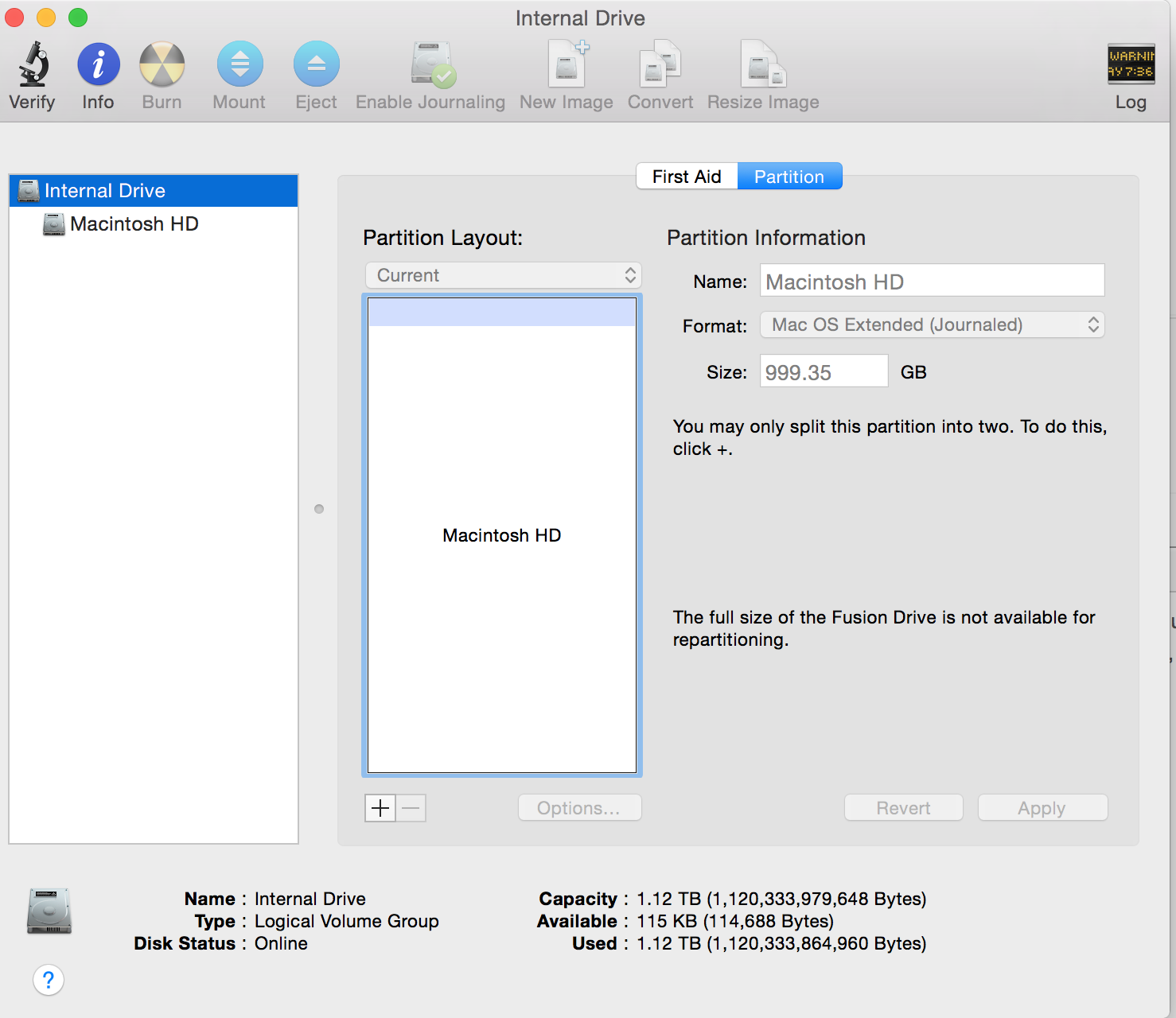Open the Partition Layout Current dropdown

coord(503,275)
